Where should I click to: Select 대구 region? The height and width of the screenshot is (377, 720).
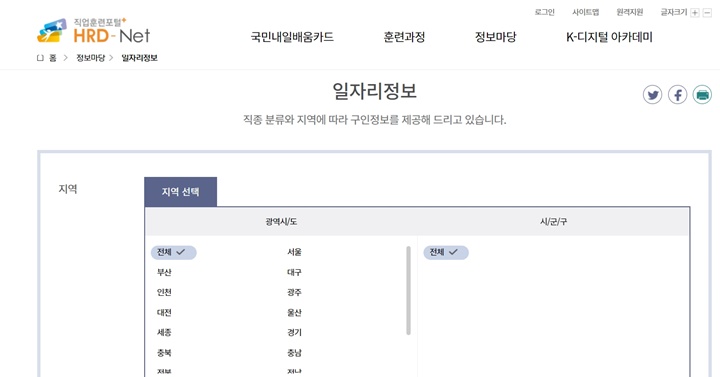pyautogui.click(x=294, y=272)
